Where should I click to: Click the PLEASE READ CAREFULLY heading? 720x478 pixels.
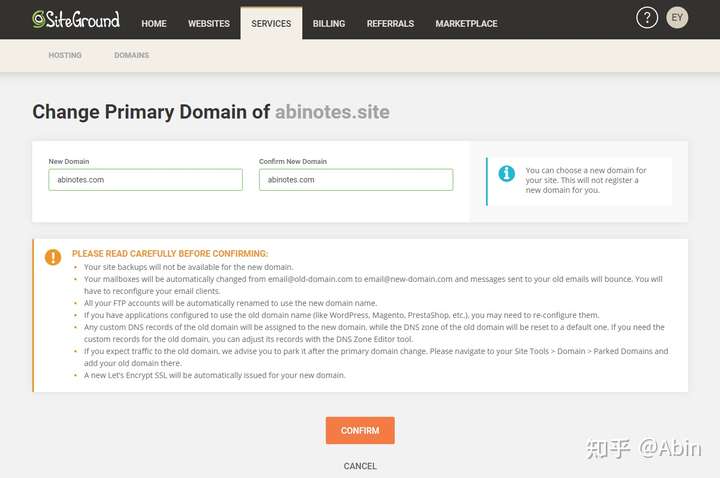pyautogui.click(x=170, y=253)
